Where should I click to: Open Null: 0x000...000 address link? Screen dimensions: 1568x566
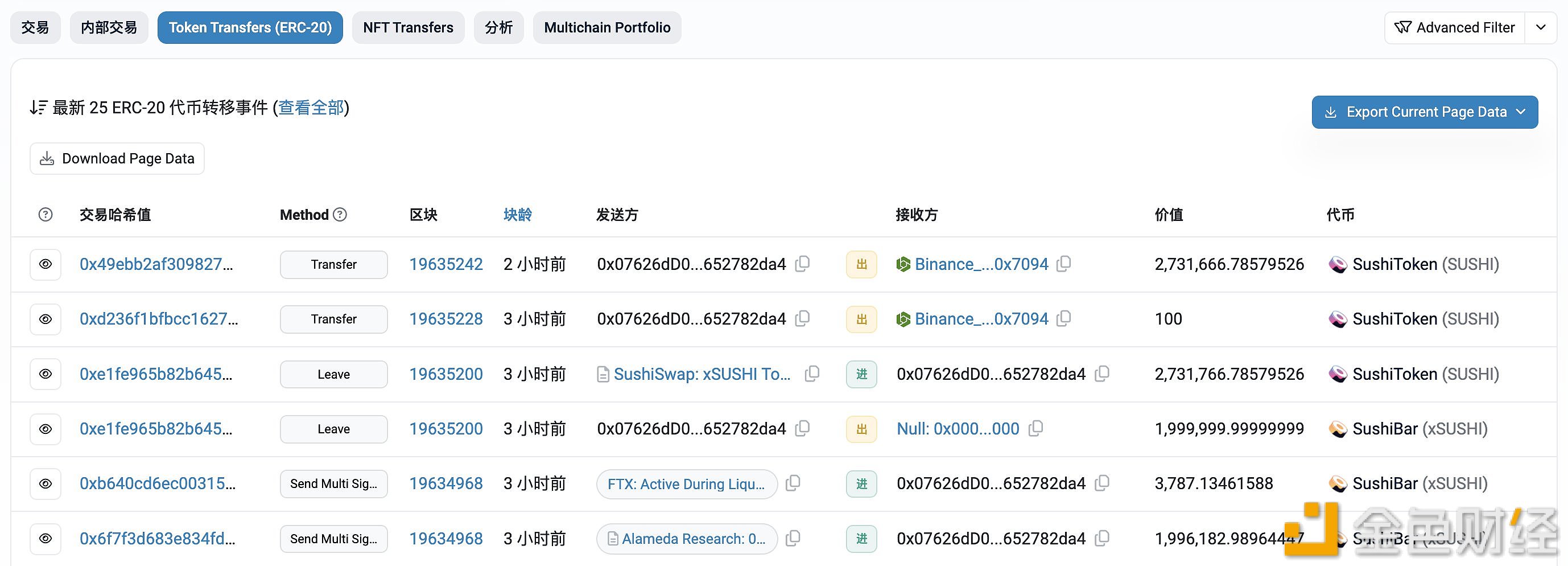958,429
